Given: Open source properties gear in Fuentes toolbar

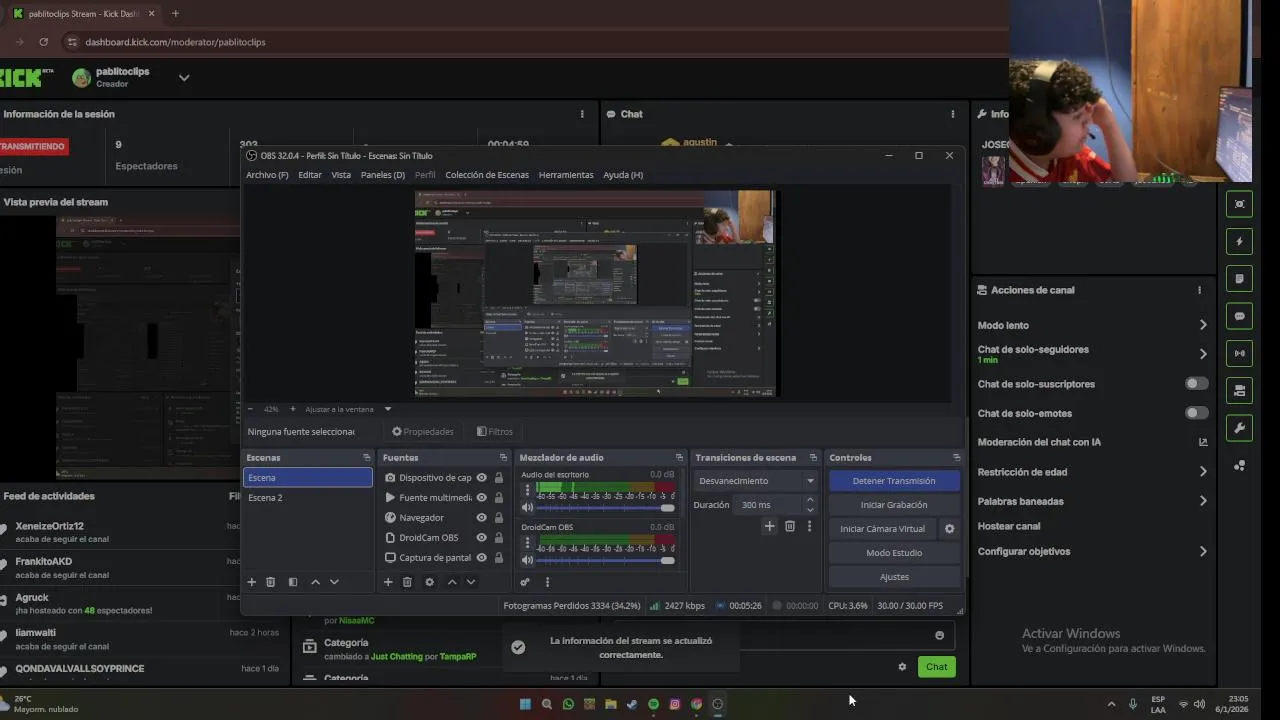Looking at the screenshot, I should pyautogui.click(x=430, y=582).
